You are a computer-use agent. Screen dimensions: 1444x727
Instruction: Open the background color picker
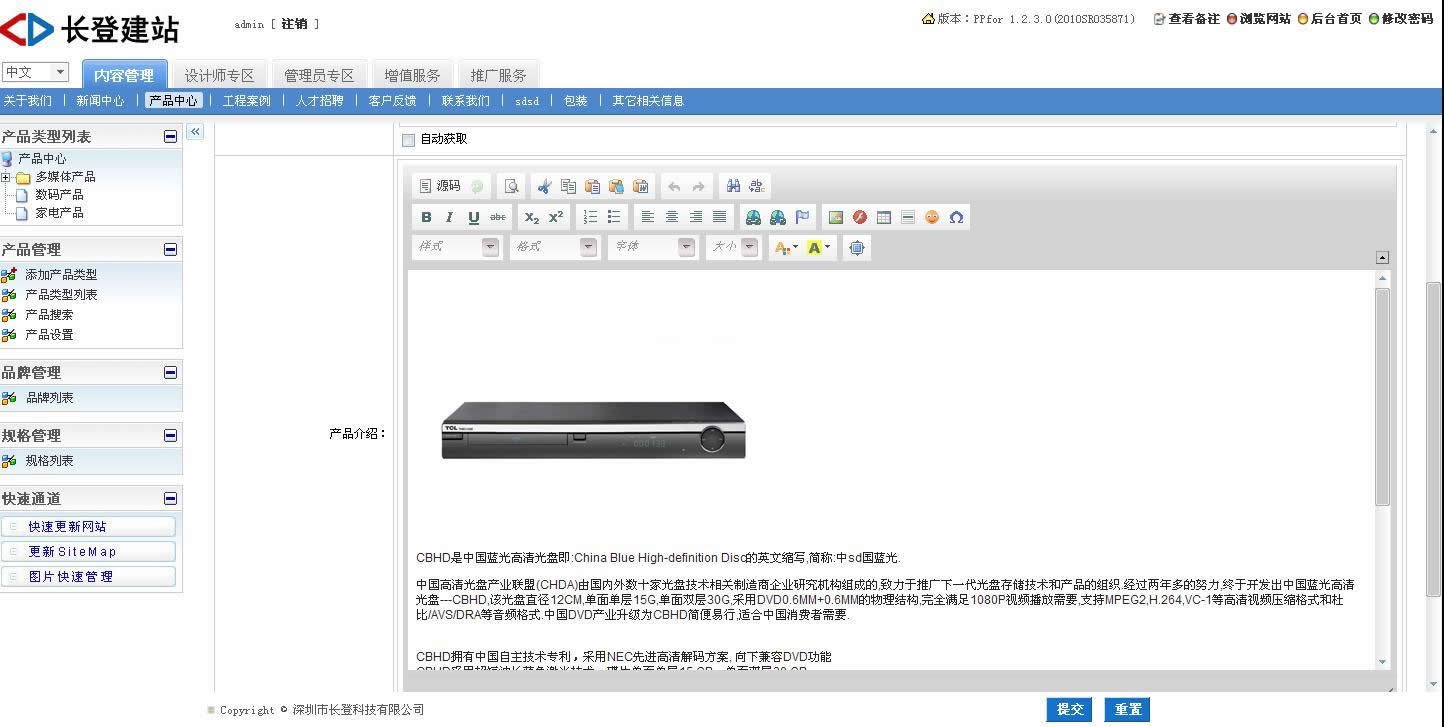[820, 247]
